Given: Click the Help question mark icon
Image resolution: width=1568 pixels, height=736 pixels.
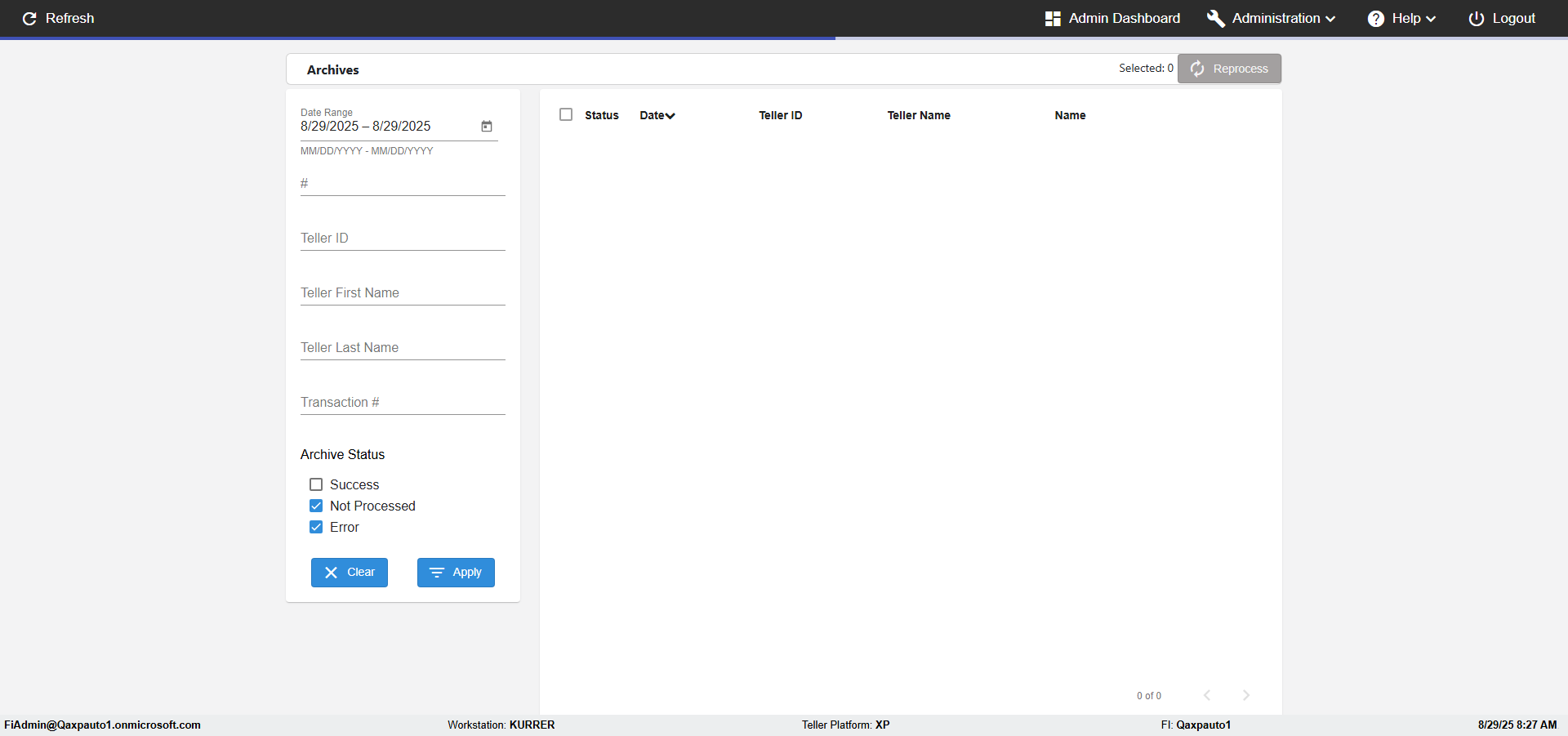Looking at the screenshot, I should [x=1376, y=18].
